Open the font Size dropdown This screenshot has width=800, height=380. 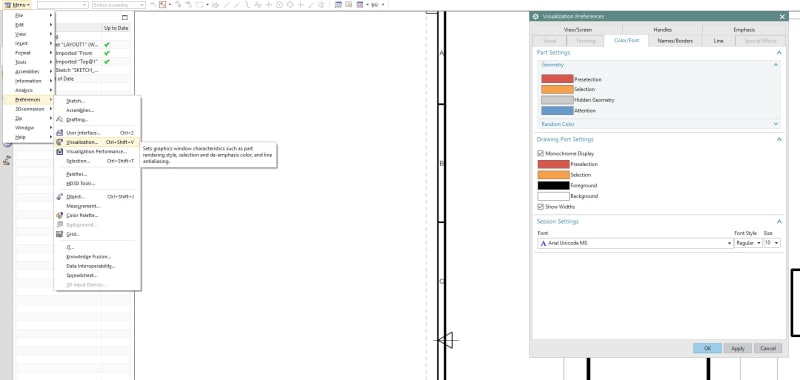tap(772, 243)
